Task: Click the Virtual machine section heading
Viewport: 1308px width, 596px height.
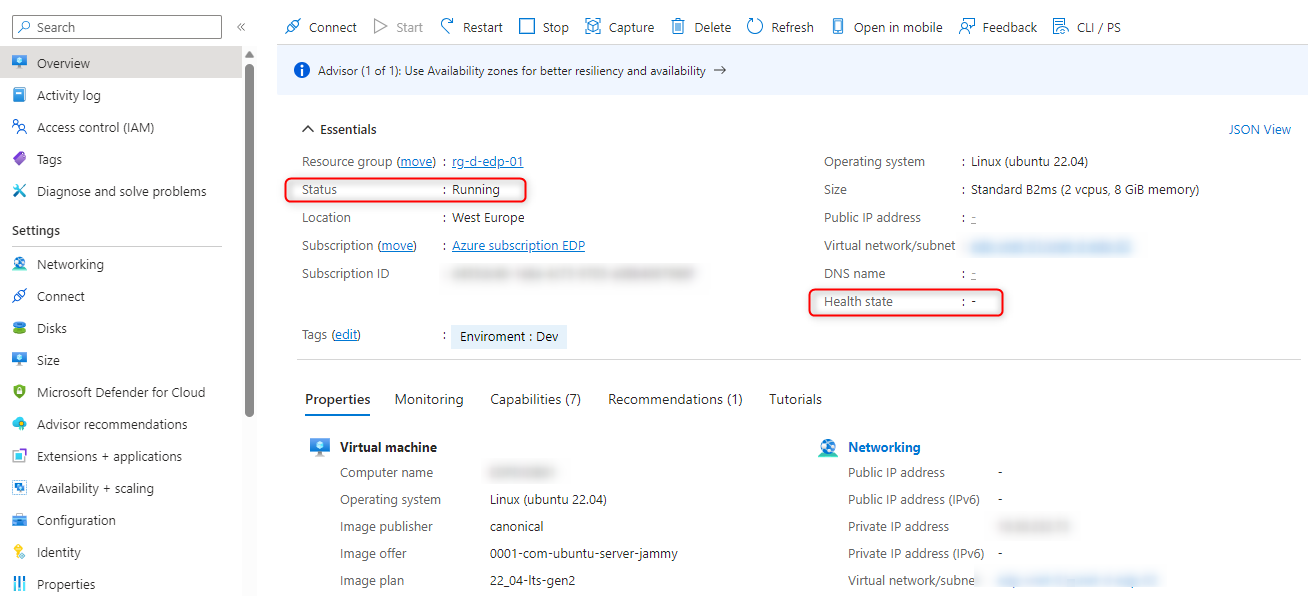Action: point(388,447)
